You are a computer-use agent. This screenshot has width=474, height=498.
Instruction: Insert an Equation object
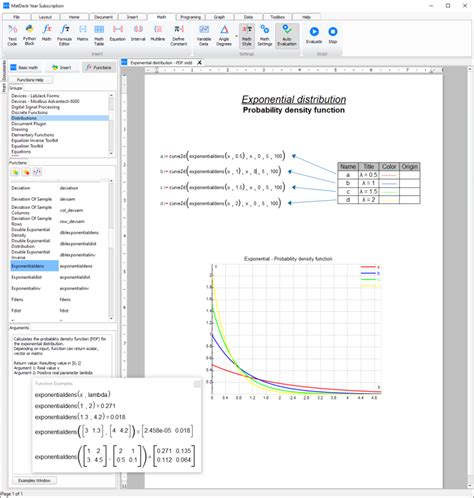(118, 33)
